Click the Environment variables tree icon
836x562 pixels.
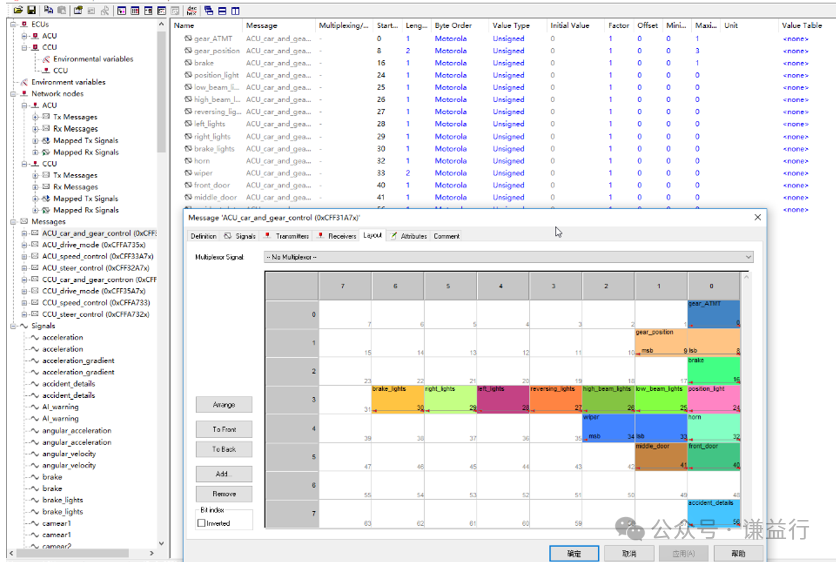(24, 82)
